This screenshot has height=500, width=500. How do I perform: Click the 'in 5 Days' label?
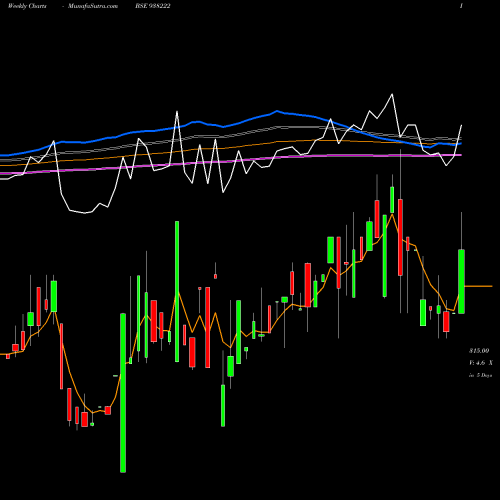pos(480,375)
